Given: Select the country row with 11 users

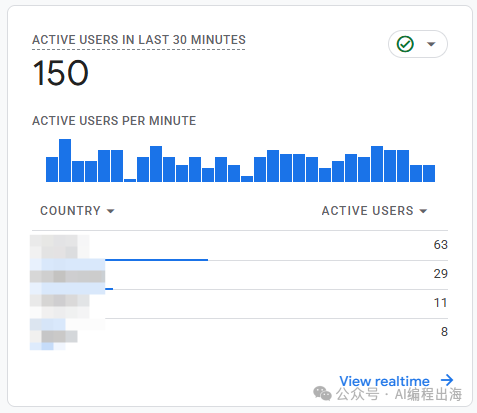Looking at the screenshot, I should 240,304.
